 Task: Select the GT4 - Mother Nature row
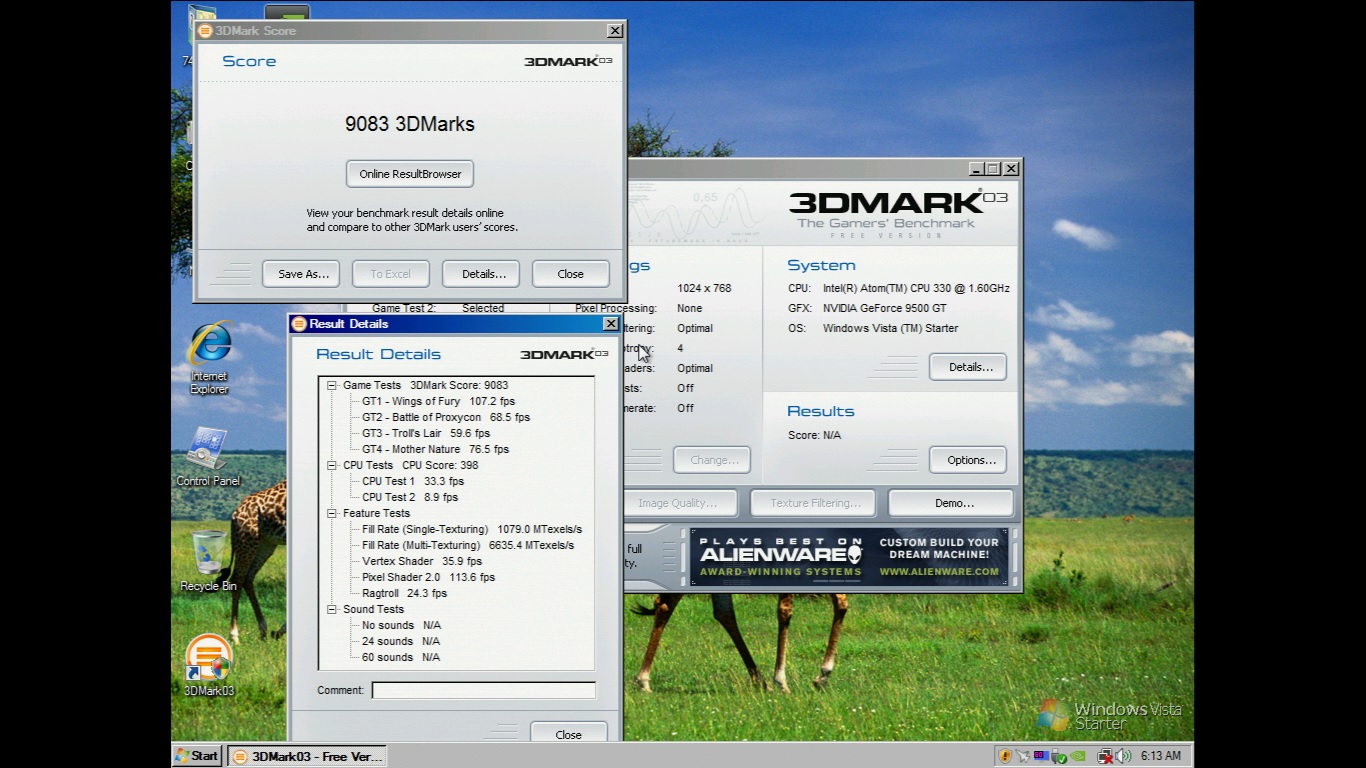pyautogui.click(x=435, y=449)
